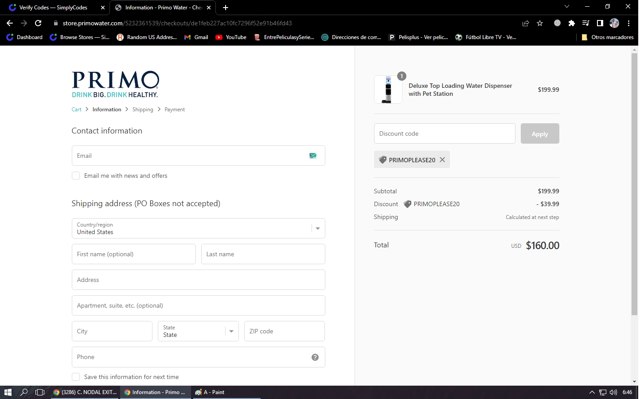Click Shipping breadcrumb step
Image resolution: width=640 pixels, height=399 pixels.
tap(142, 109)
